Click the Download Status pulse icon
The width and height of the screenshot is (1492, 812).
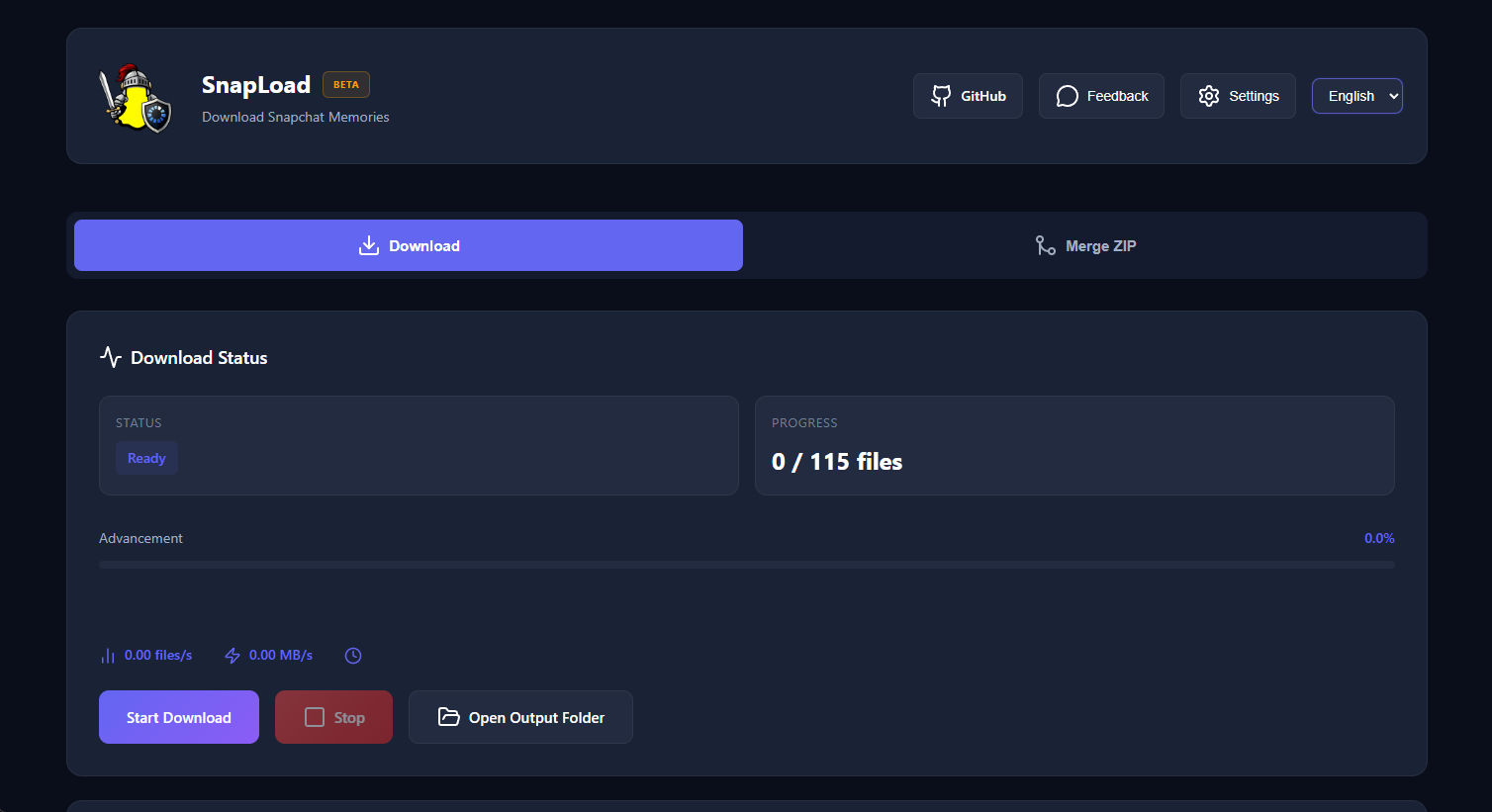tap(111, 357)
